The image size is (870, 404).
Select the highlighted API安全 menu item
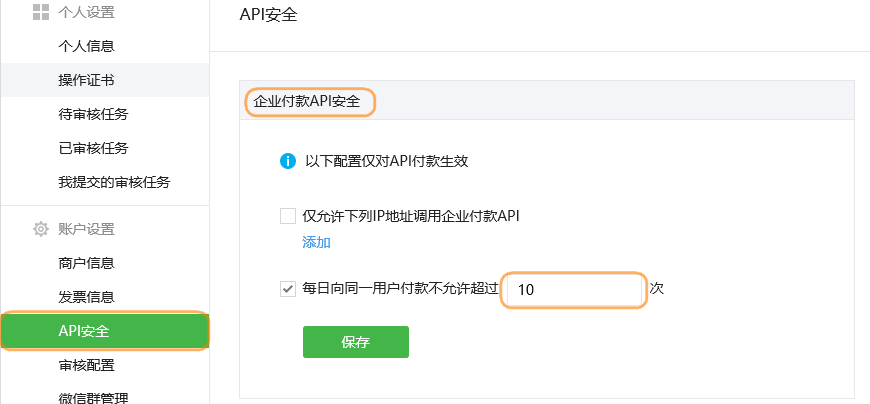[x=105, y=331]
